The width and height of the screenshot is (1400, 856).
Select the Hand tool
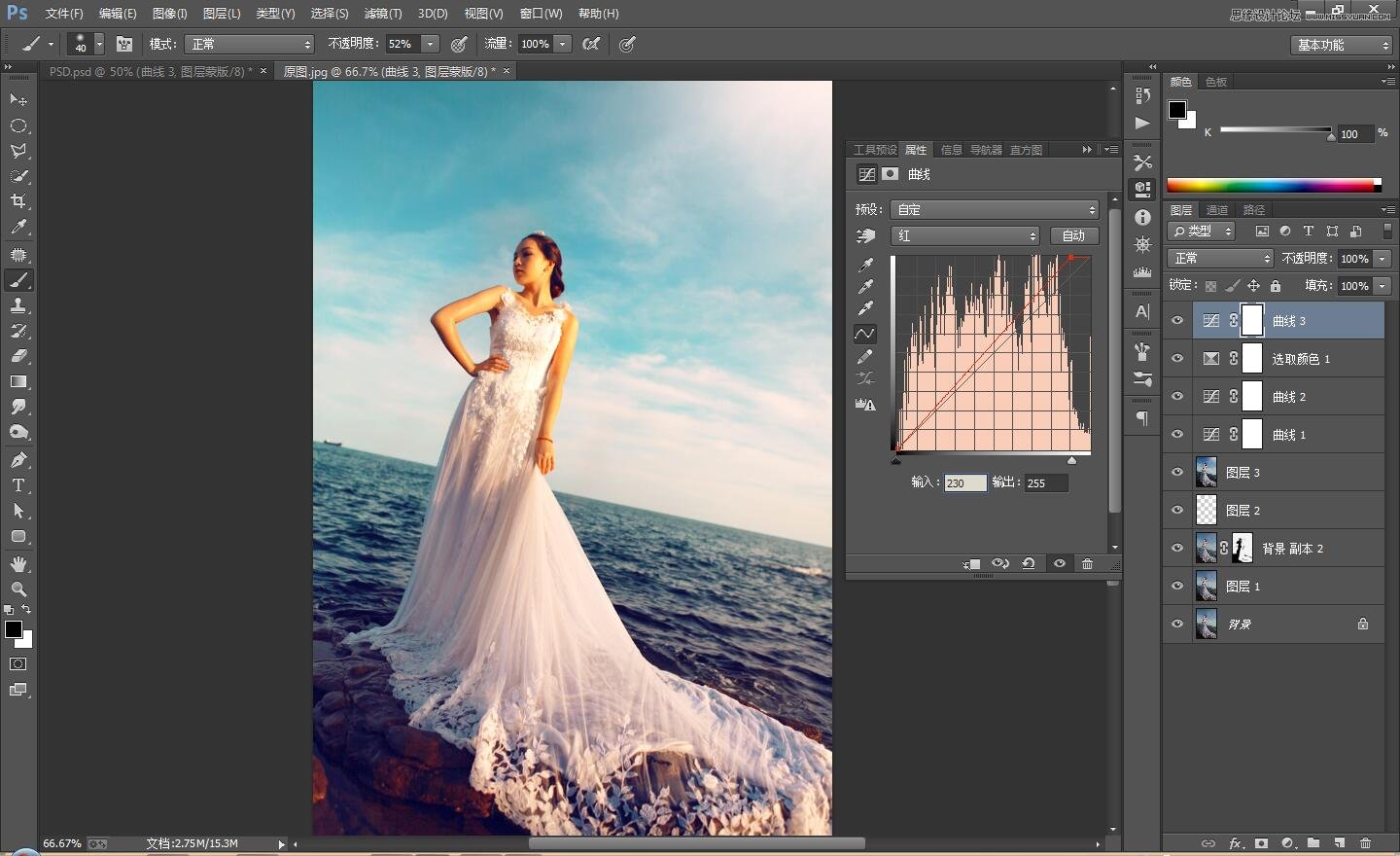click(x=18, y=564)
